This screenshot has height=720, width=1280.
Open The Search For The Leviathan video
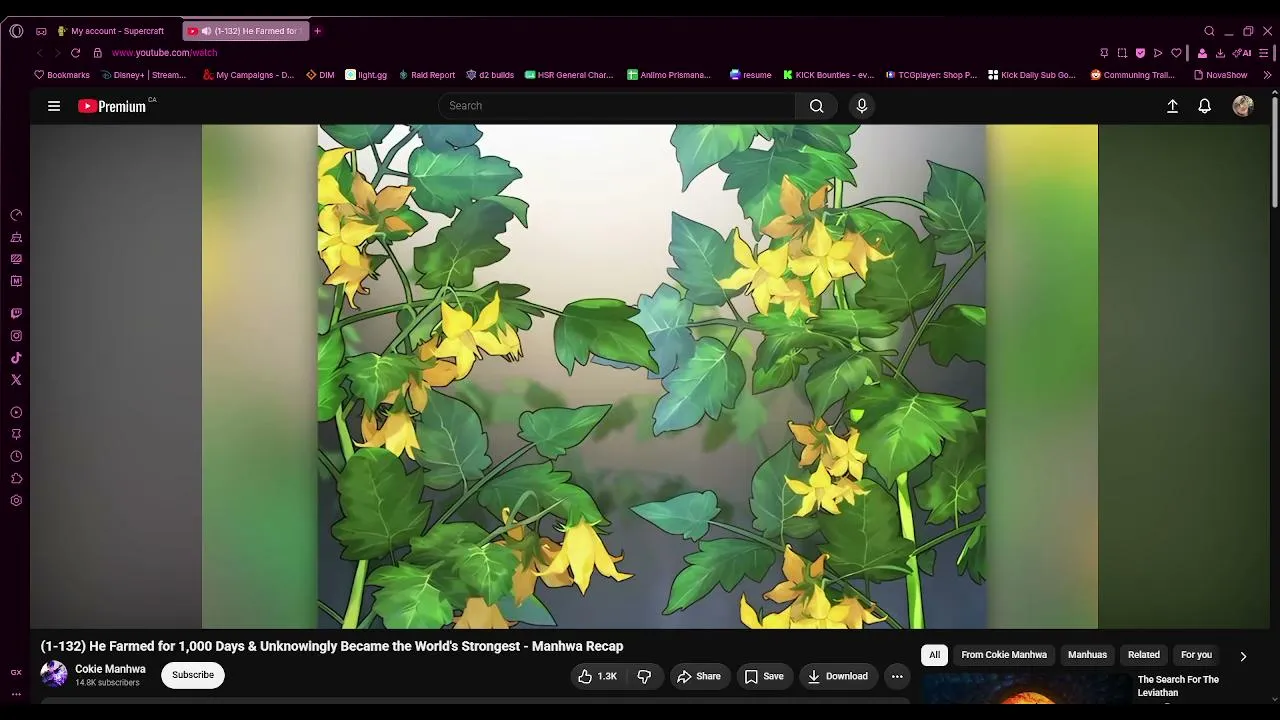pyautogui.click(x=1178, y=686)
